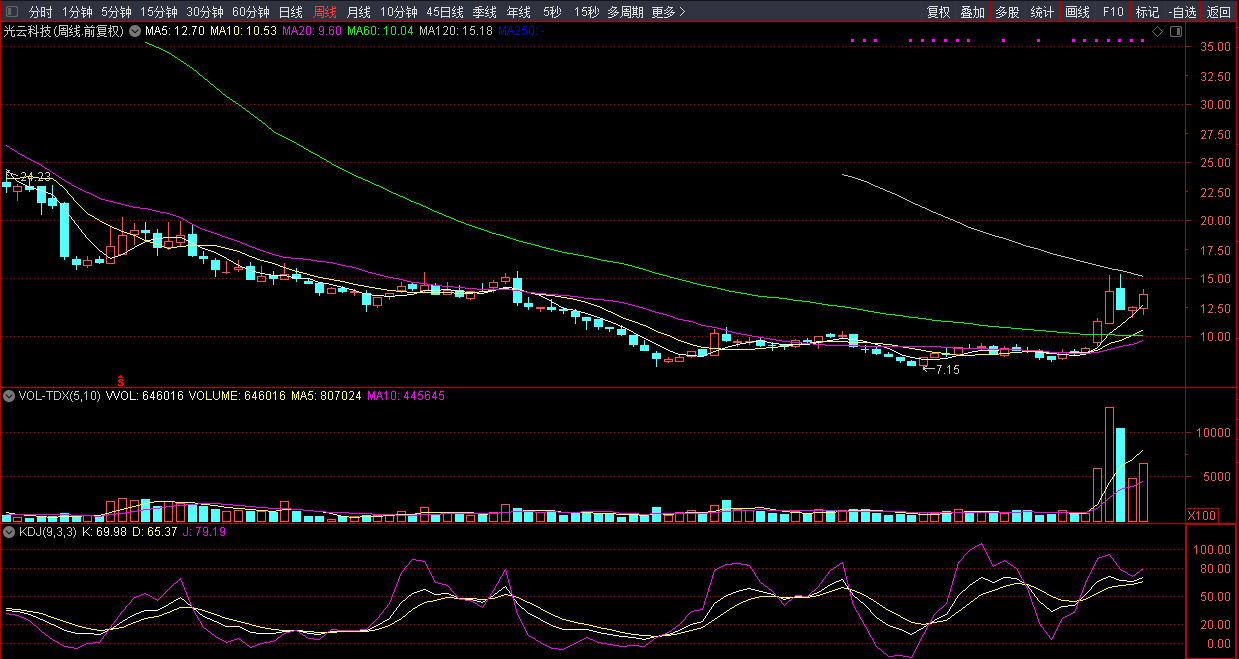Screen dimensions: 1239x659
Task: Click 返回 to go back
Action: pos(1219,12)
